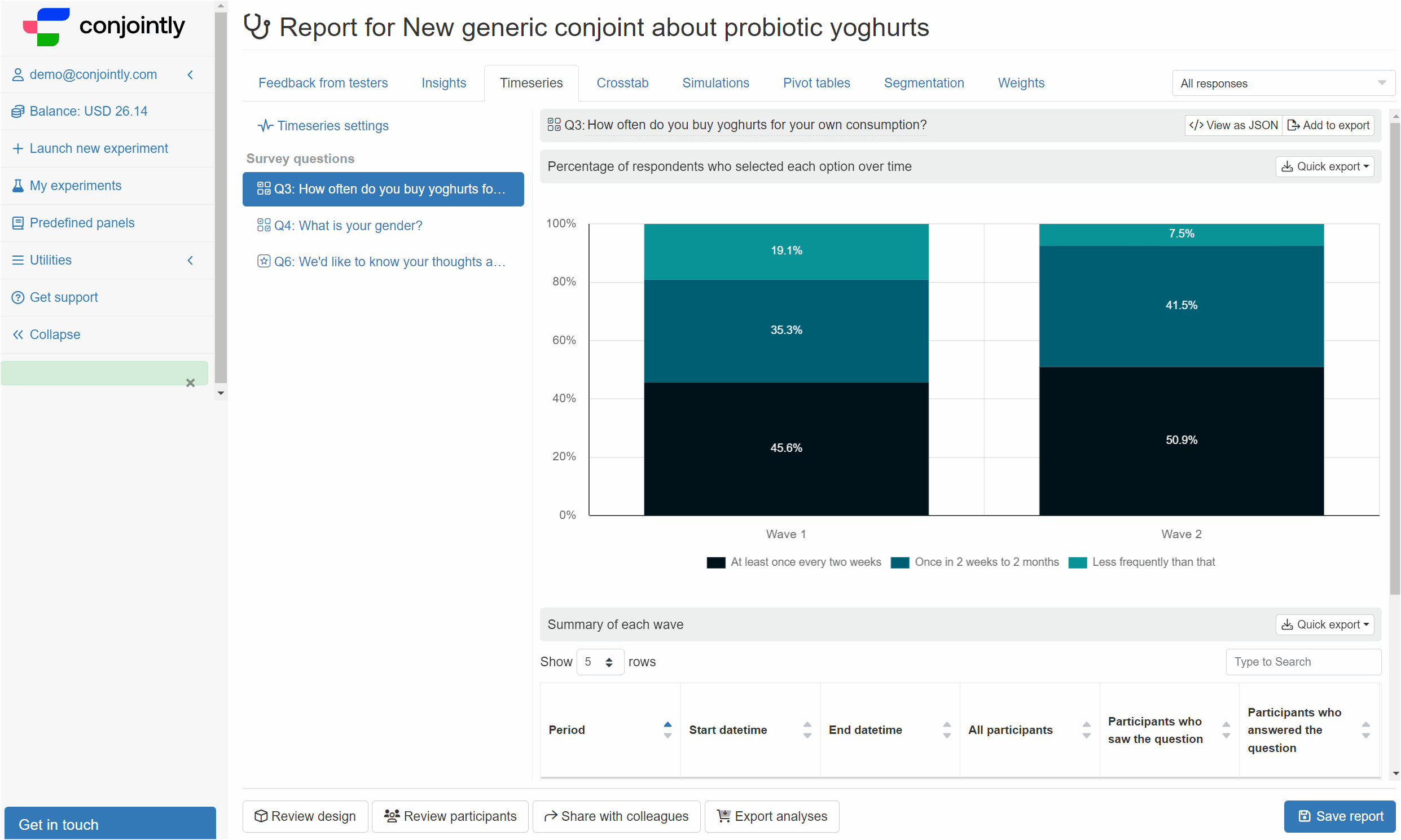Click the Conjointly logo
1401x840 pixels.
pos(104,27)
